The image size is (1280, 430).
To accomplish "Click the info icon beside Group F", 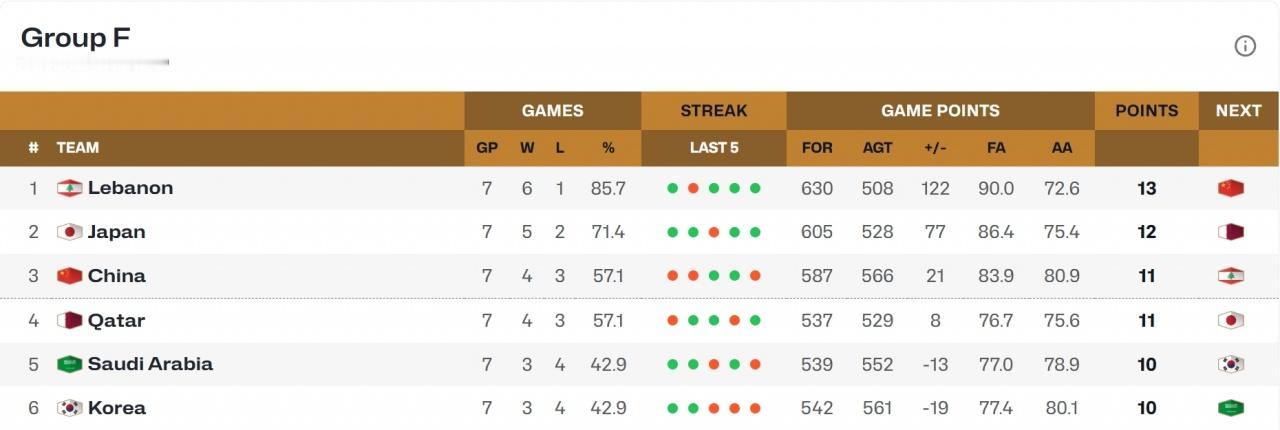I will tap(1245, 46).
